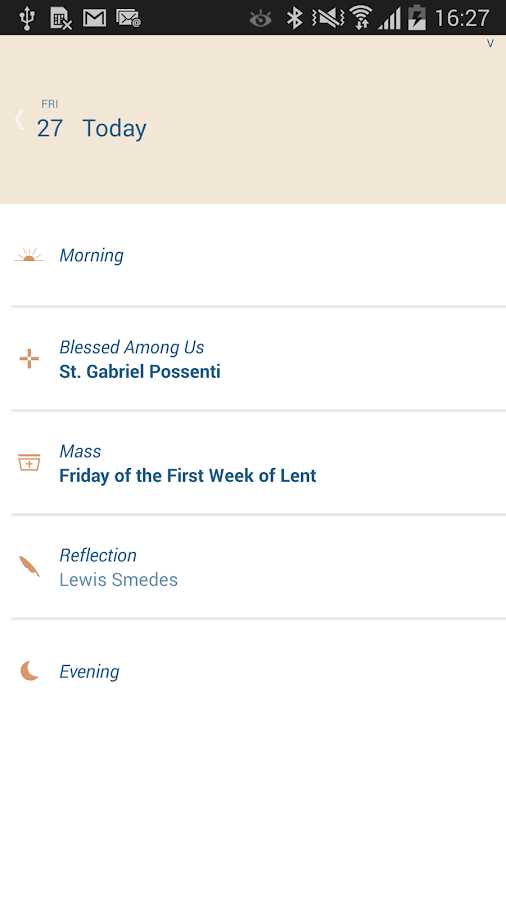Tap the feather quill Reflection icon
The height and width of the screenshot is (900, 506).
29,566
